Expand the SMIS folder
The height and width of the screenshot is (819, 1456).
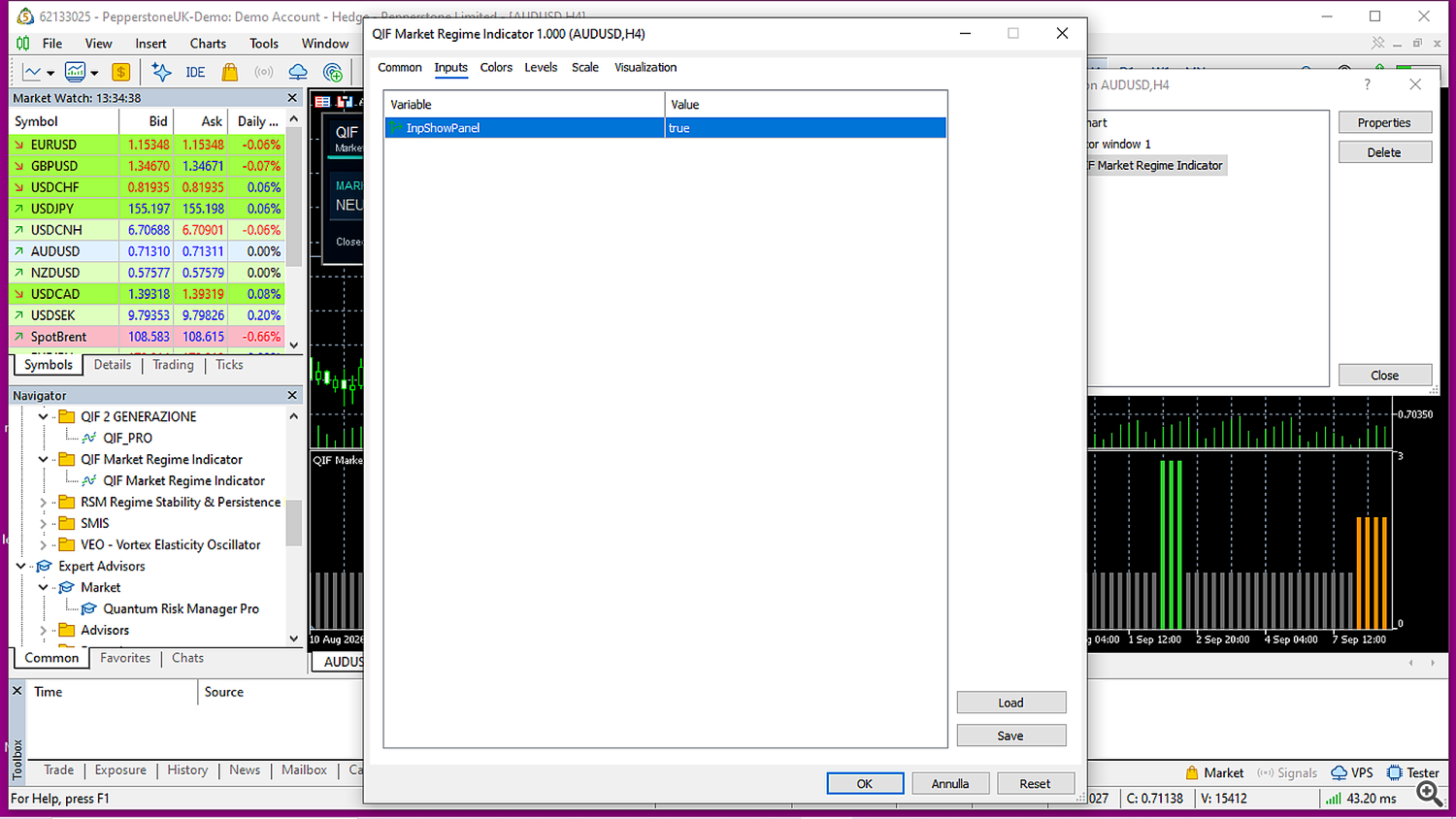pyautogui.click(x=43, y=523)
